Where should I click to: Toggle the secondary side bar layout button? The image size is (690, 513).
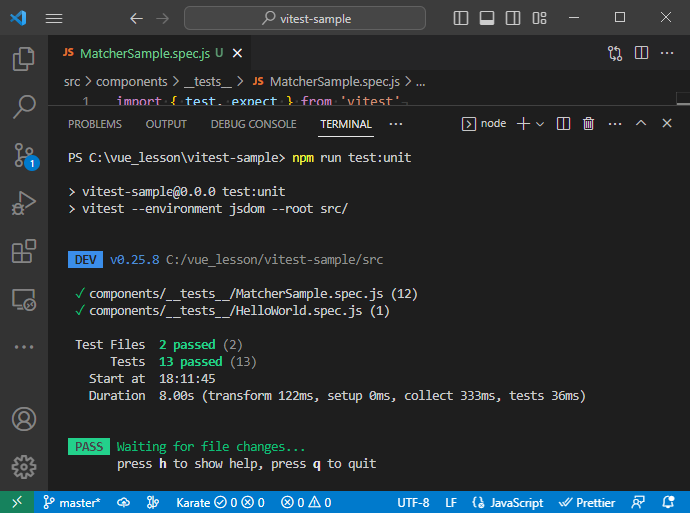[x=513, y=18]
